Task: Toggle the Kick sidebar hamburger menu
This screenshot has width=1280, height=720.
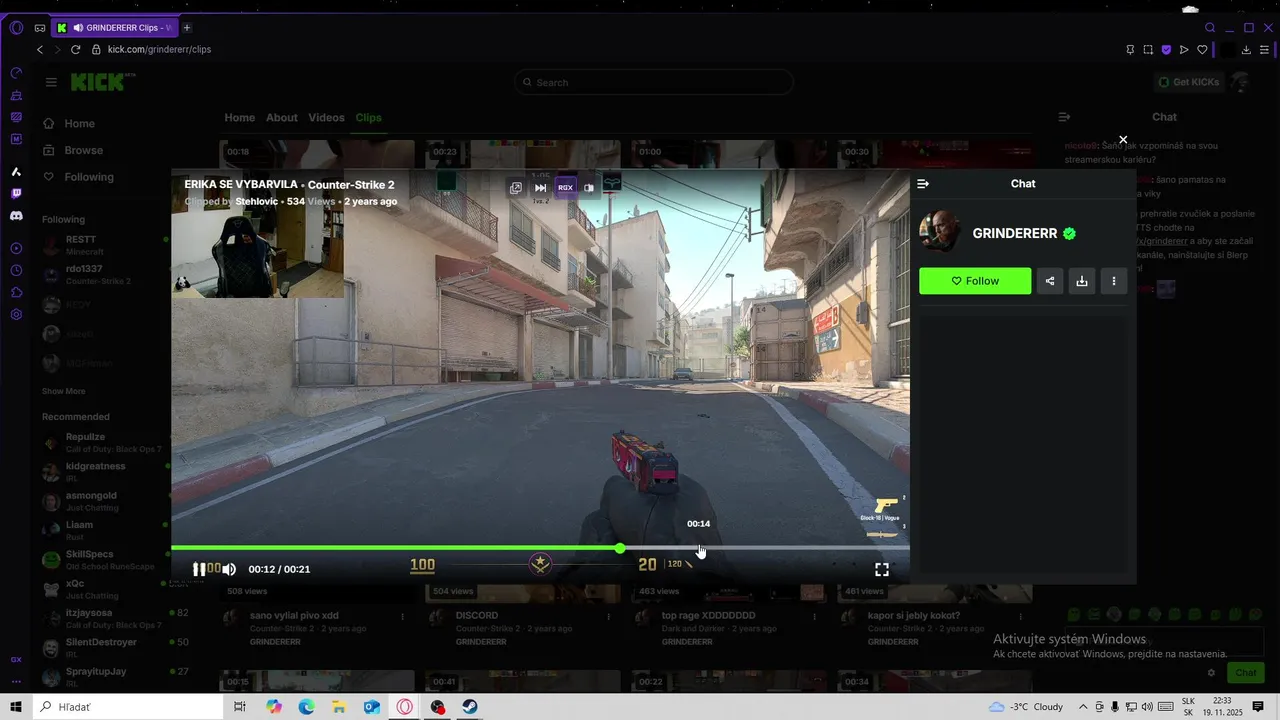Action: 51,82
